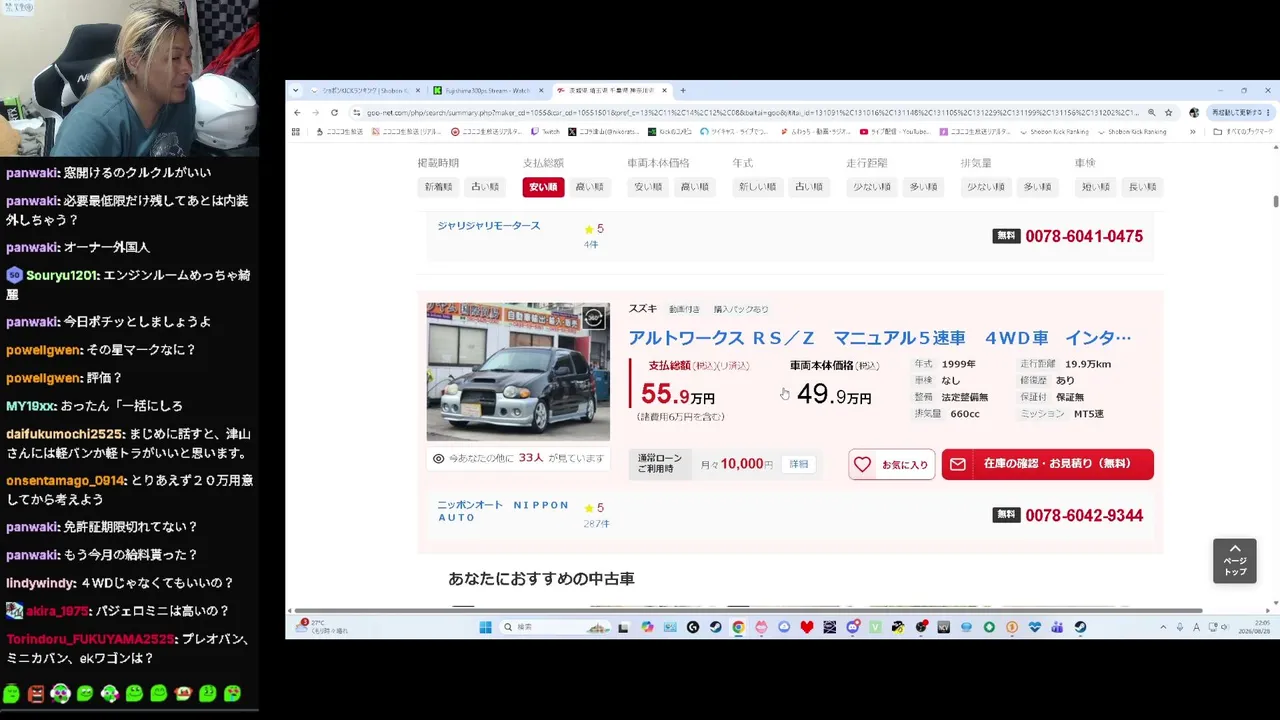Sort by 車検 短い順

(x=1095, y=187)
